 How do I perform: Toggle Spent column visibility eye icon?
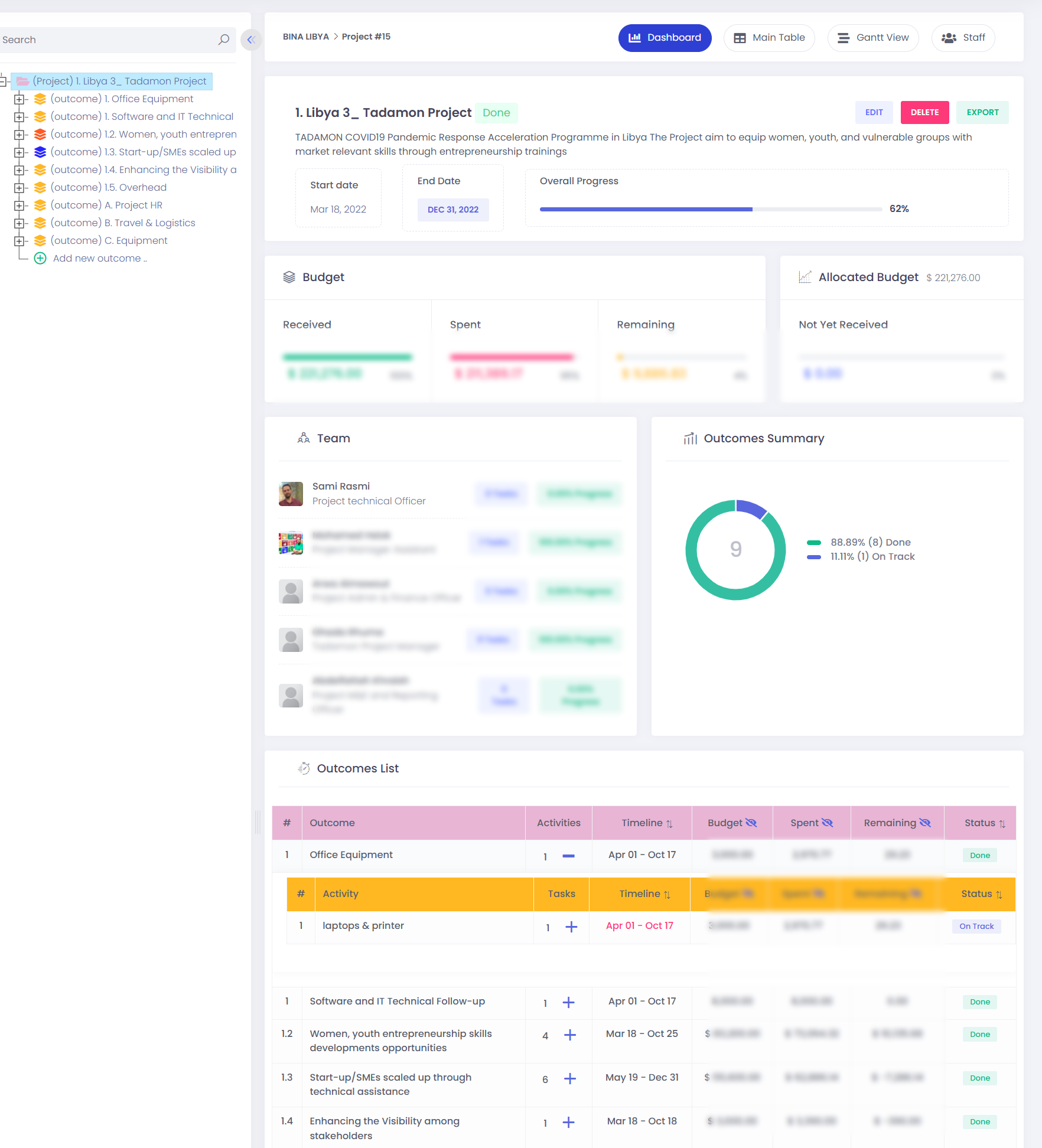tap(827, 823)
